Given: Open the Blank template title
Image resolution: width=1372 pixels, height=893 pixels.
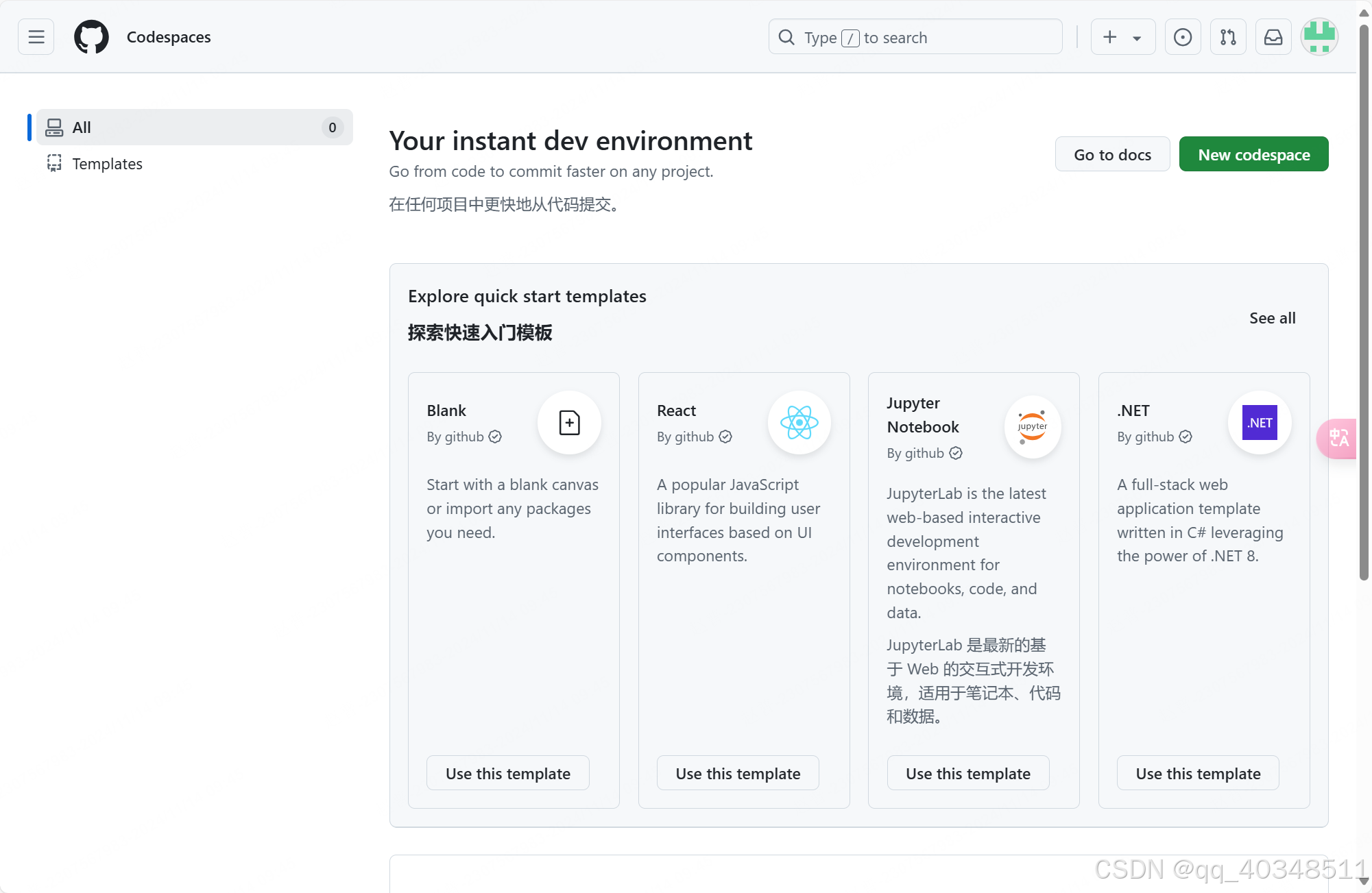Looking at the screenshot, I should pos(446,411).
